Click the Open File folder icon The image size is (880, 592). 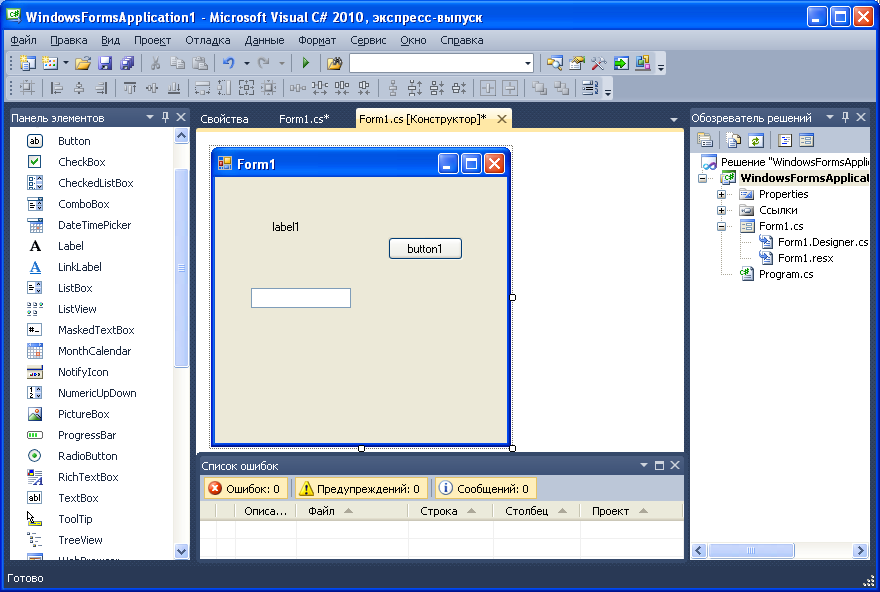tap(82, 63)
